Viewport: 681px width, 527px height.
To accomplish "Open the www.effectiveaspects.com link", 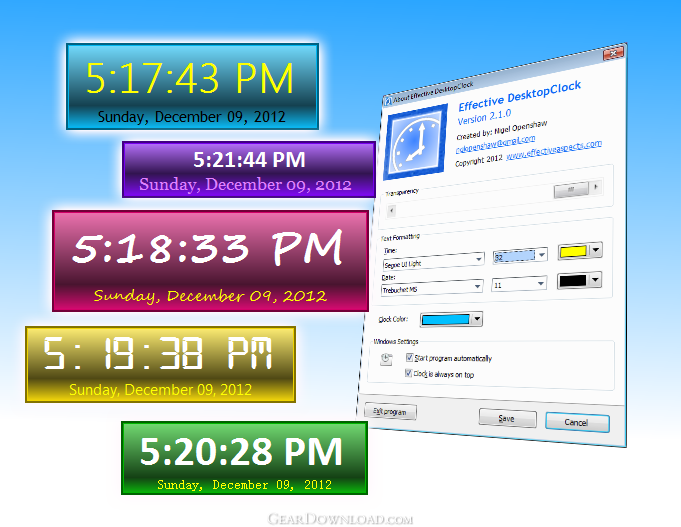I will click(554, 149).
